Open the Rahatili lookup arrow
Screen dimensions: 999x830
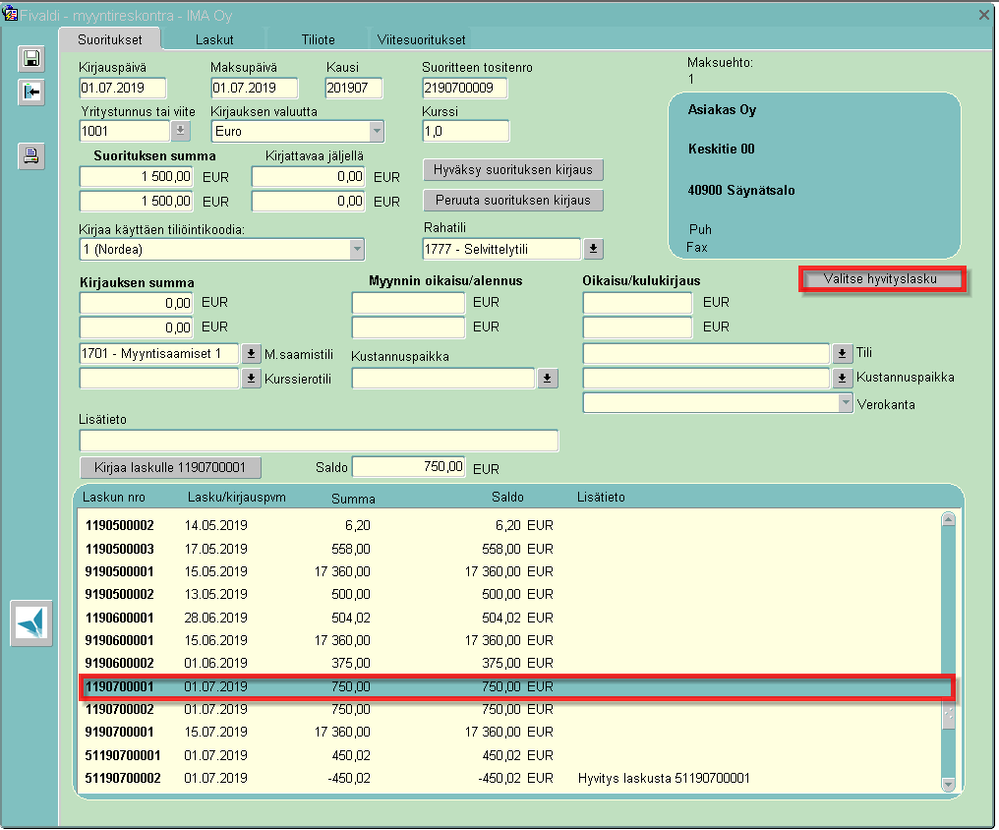pyautogui.click(x=593, y=249)
